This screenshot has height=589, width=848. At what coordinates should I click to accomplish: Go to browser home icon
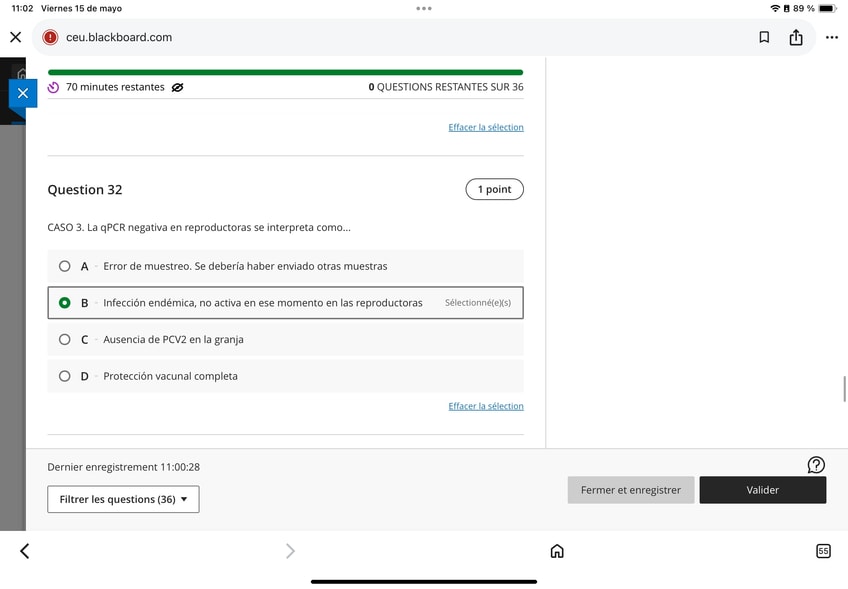[557, 551]
